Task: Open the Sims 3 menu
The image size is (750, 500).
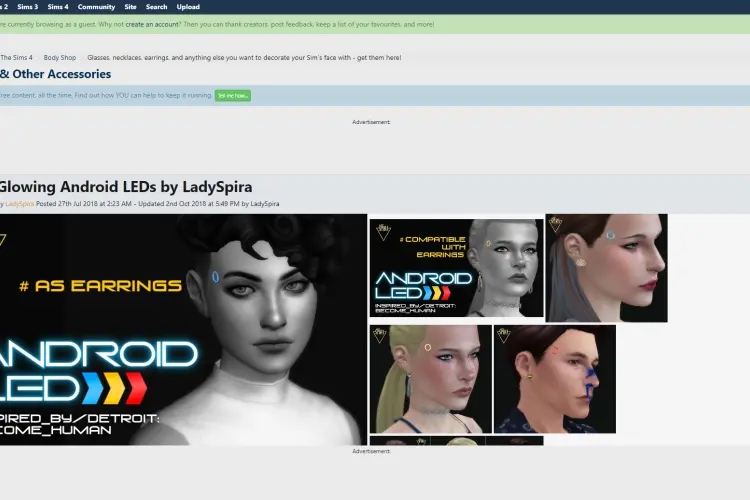Action: [x=27, y=7]
